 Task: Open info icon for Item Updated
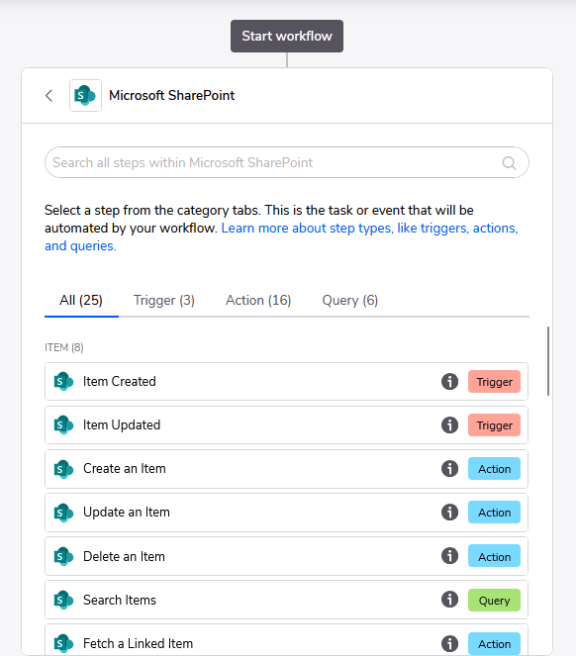450,425
